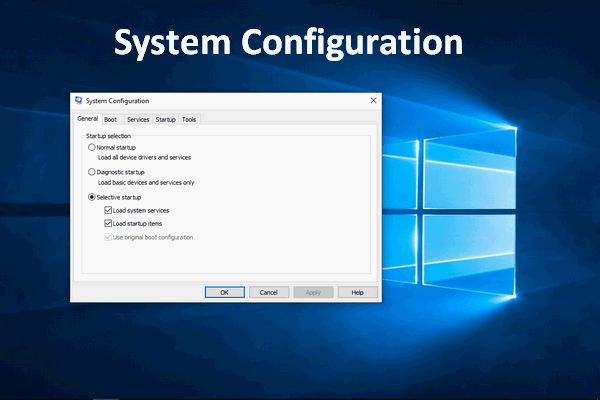Viewport: 600px width, 400px height.
Task: Open the Boot tab
Action: 111,120
